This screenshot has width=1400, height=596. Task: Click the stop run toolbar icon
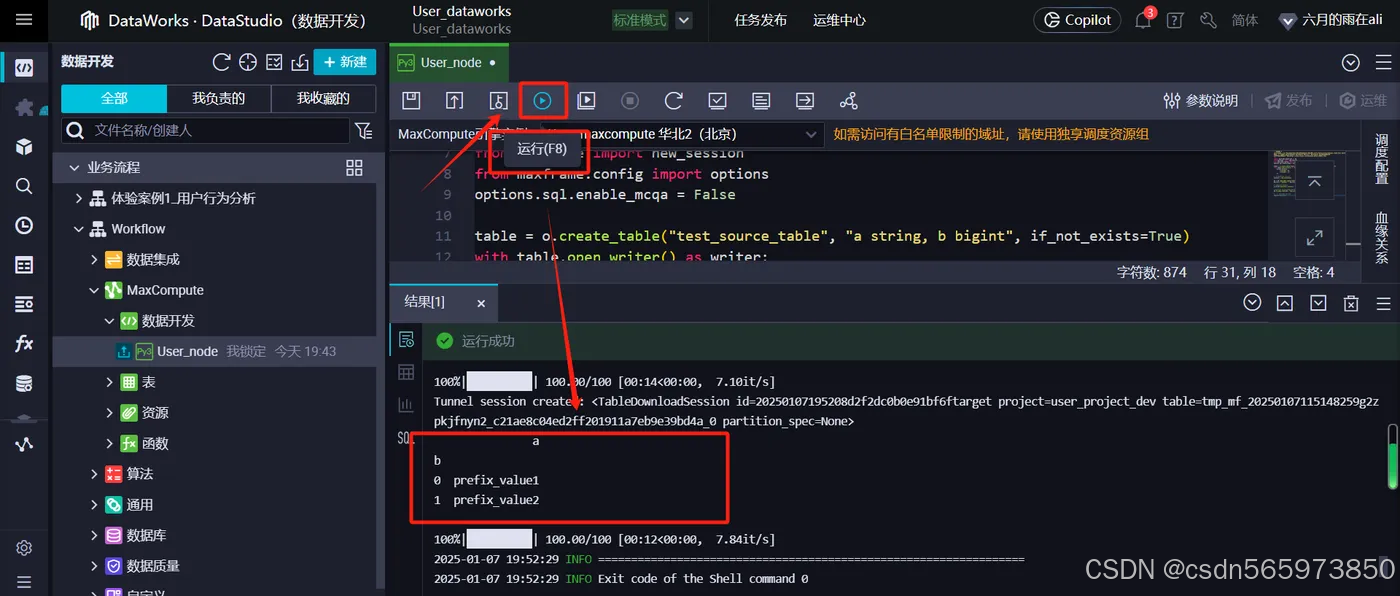click(x=630, y=100)
